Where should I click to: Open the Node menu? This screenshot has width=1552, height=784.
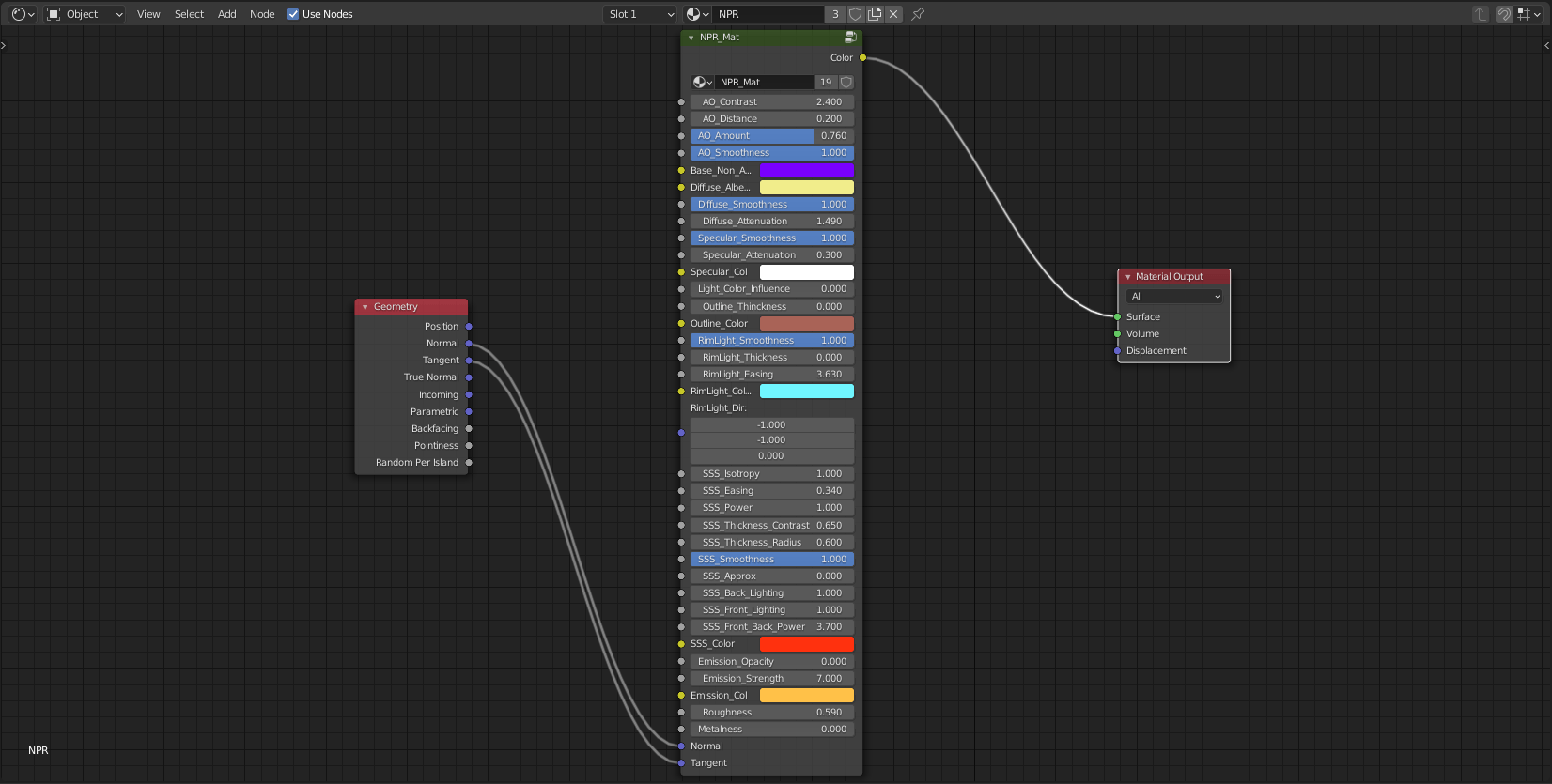tap(262, 14)
